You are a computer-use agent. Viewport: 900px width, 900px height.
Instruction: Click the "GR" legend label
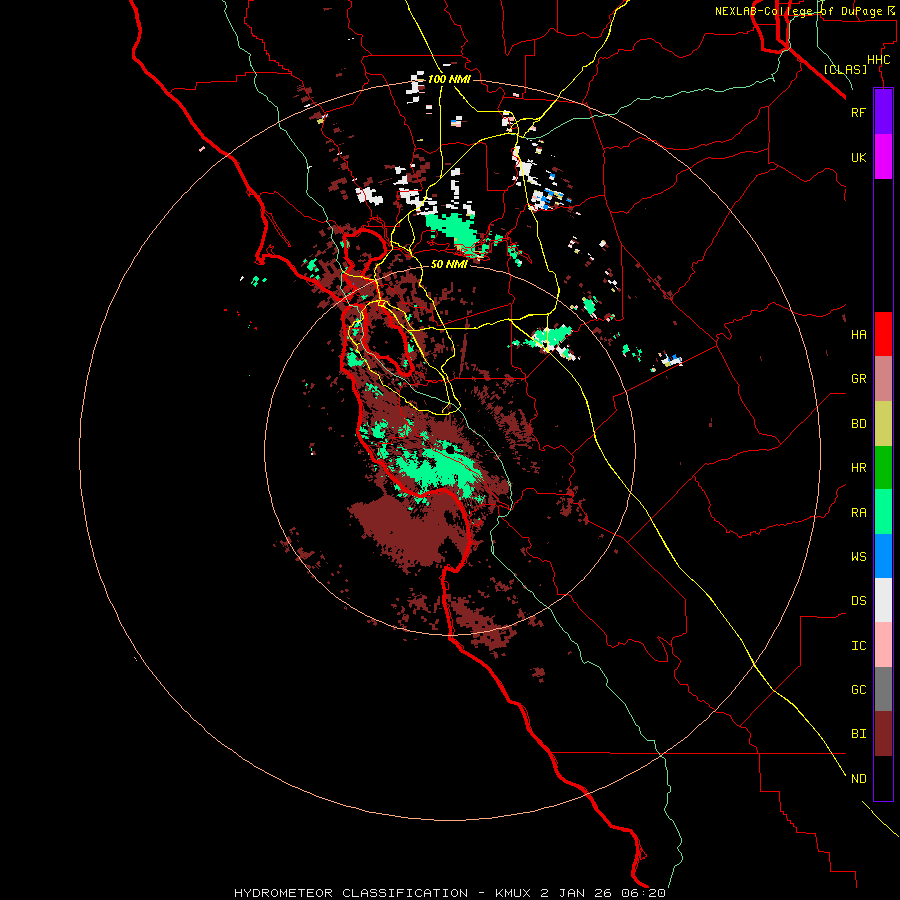click(x=858, y=379)
